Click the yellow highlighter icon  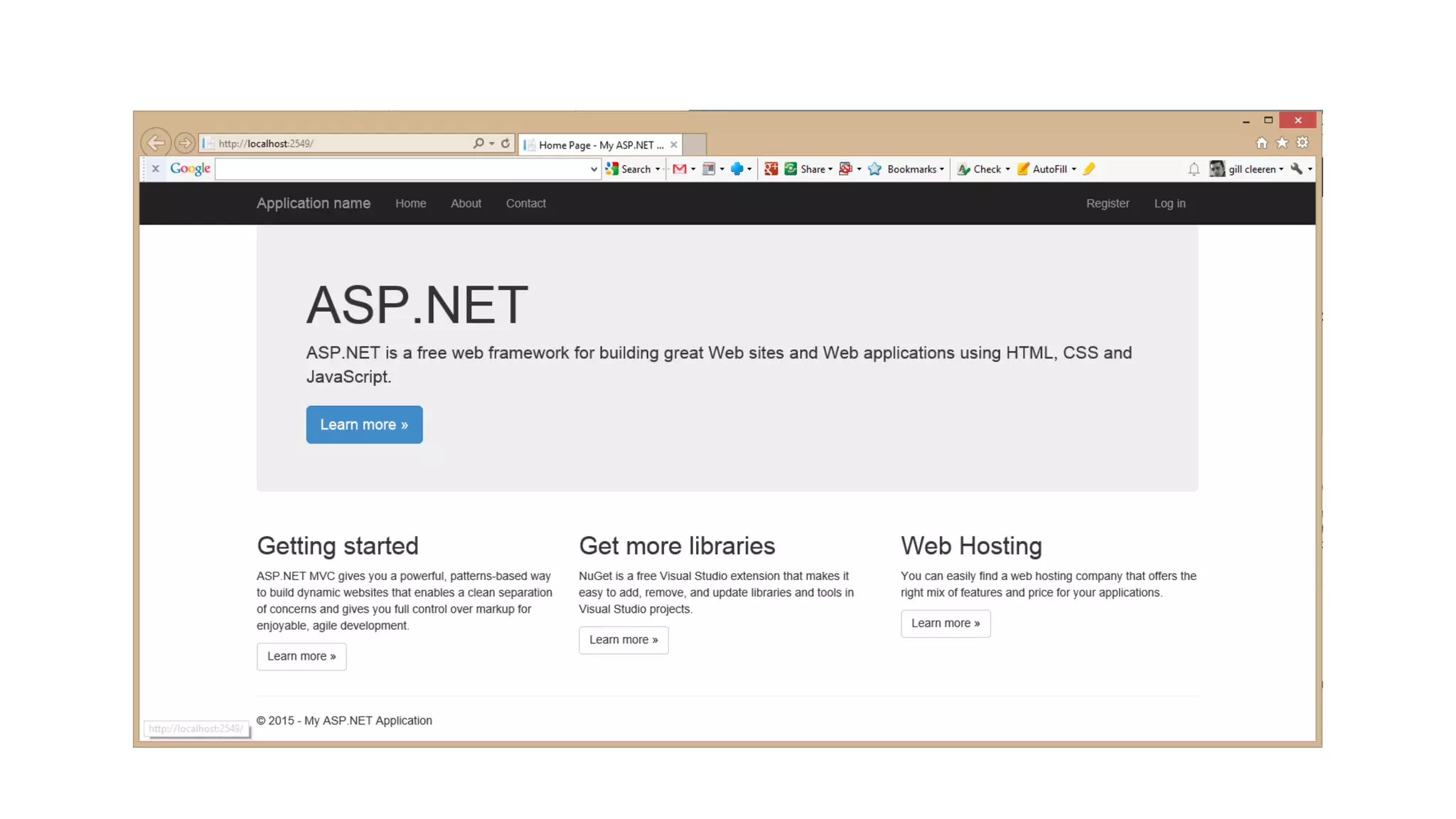[1089, 169]
